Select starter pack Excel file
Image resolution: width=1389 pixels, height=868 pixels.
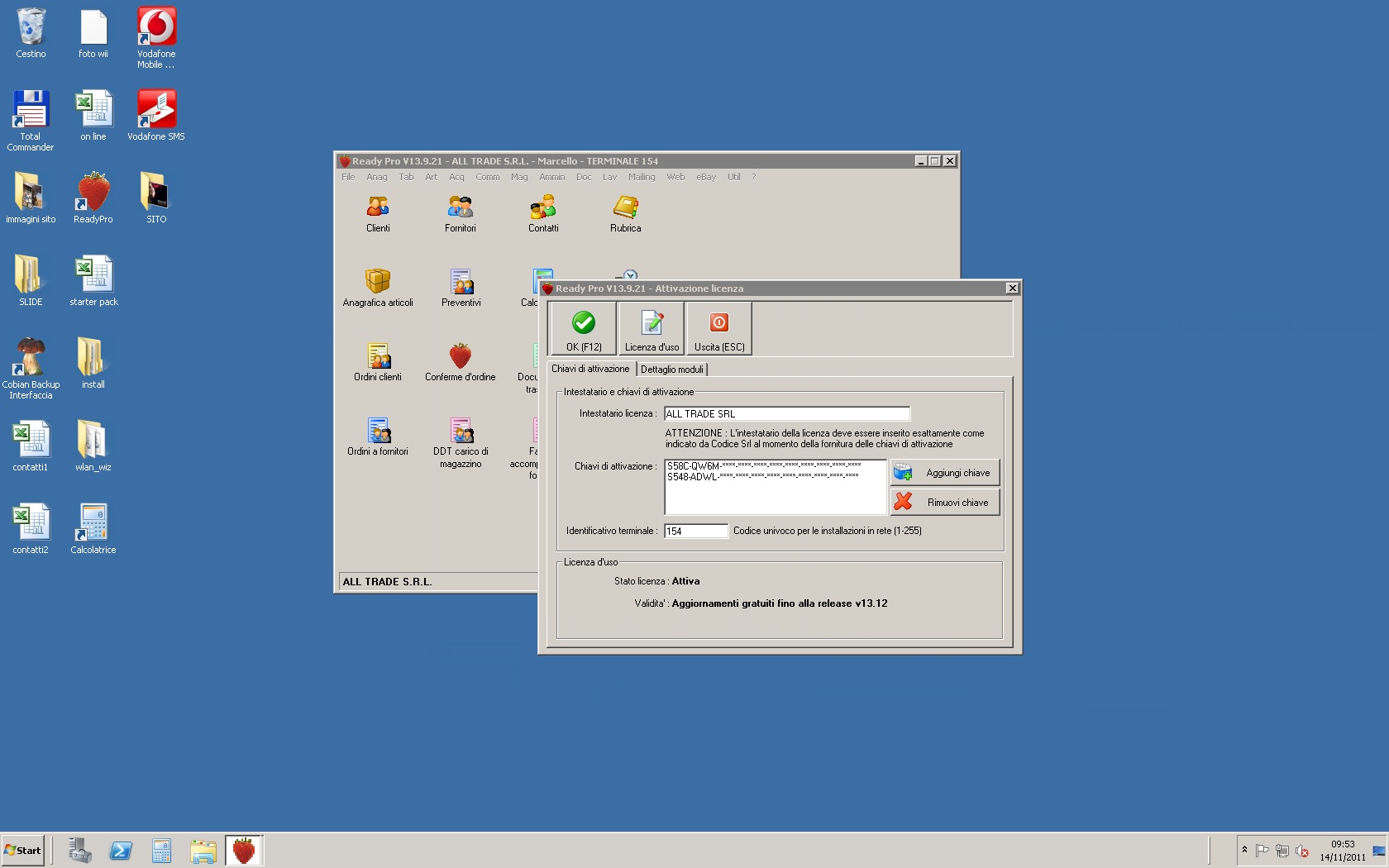(93, 282)
